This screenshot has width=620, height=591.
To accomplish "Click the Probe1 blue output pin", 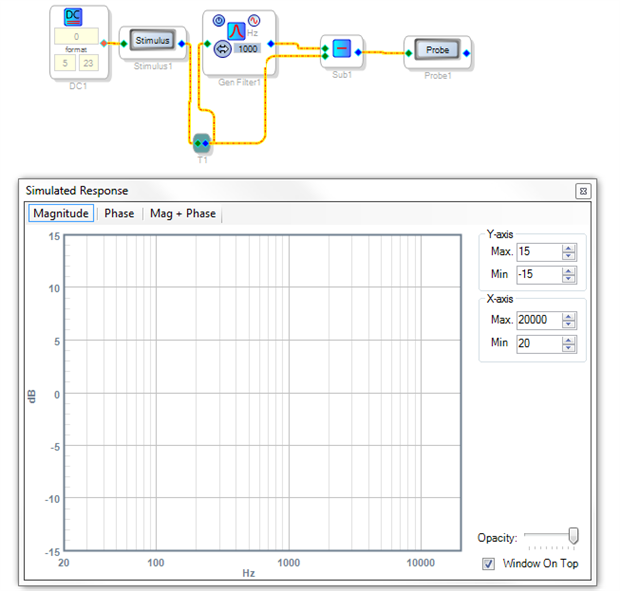I will click(x=467, y=53).
